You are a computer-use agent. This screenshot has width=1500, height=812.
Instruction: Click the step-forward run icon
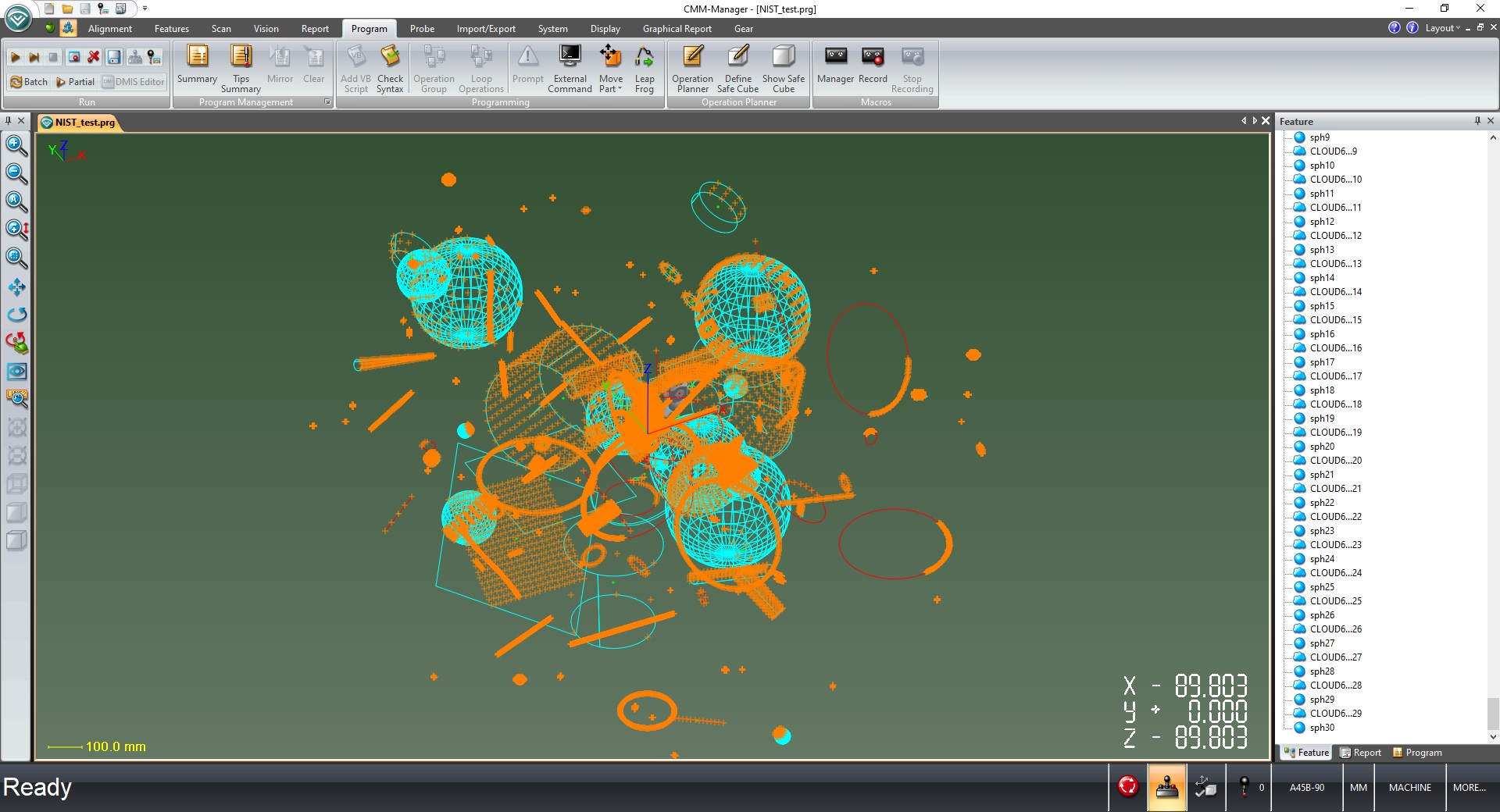tap(34, 57)
